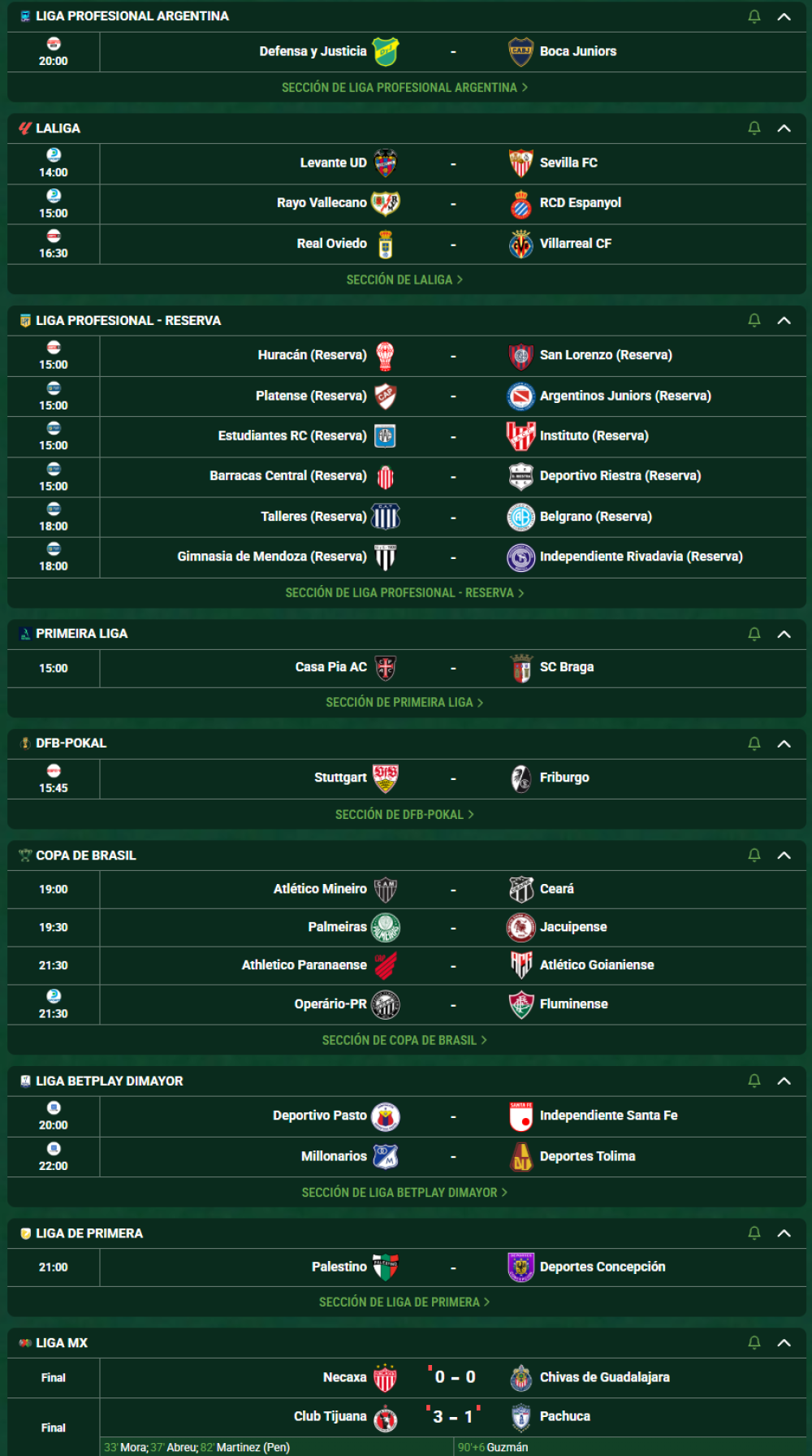Click the Palmeiras club badge

[x=386, y=927]
